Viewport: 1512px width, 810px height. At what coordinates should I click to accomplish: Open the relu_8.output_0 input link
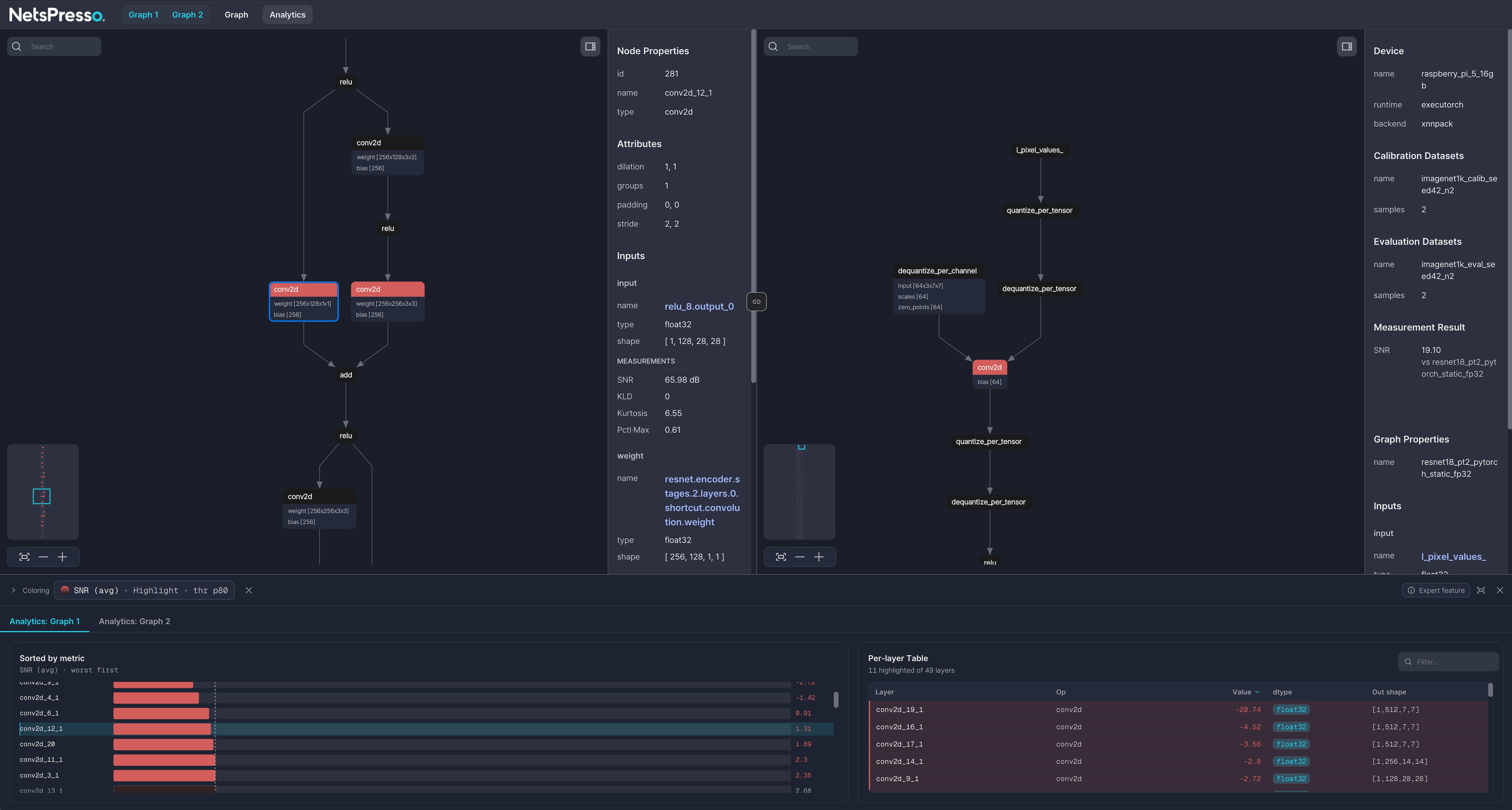click(x=699, y=306)
